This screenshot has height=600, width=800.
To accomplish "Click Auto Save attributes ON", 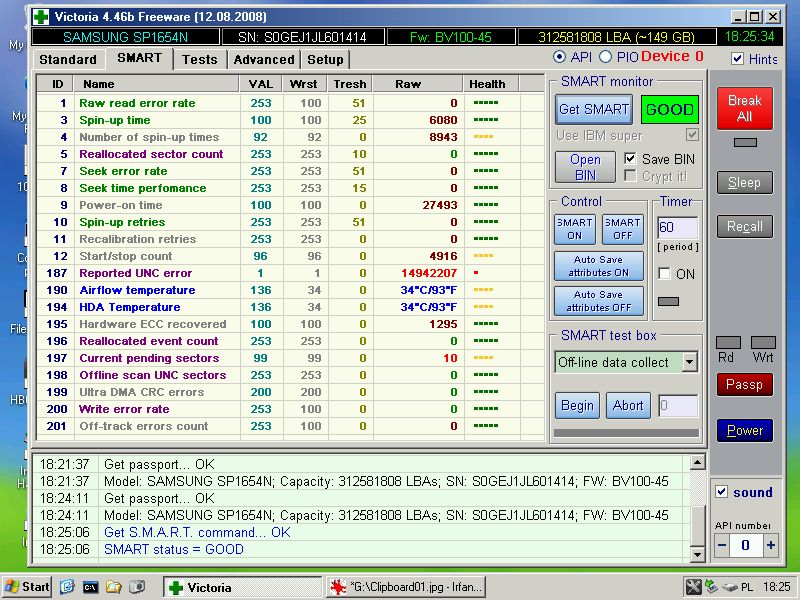I will pyautogui.click(x=598, y=266).
